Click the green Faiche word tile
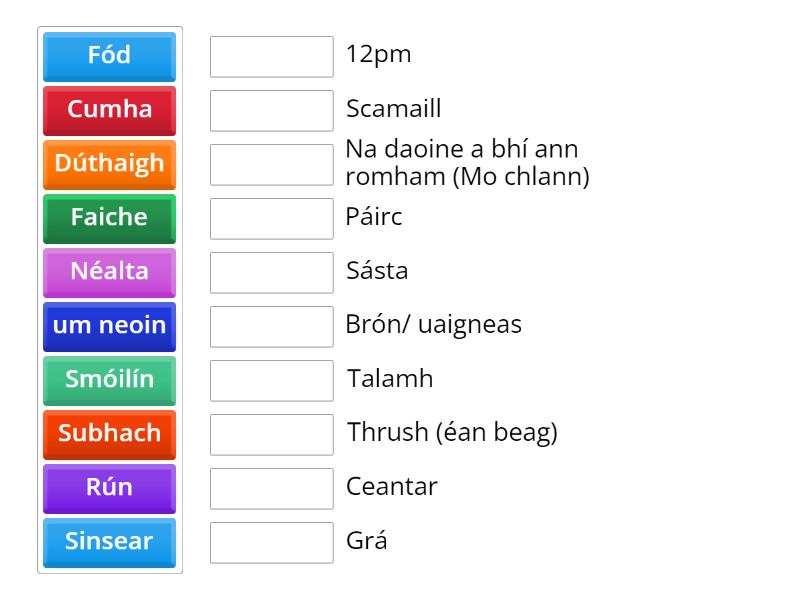This screenshot has width=800, height=600. 109,218
